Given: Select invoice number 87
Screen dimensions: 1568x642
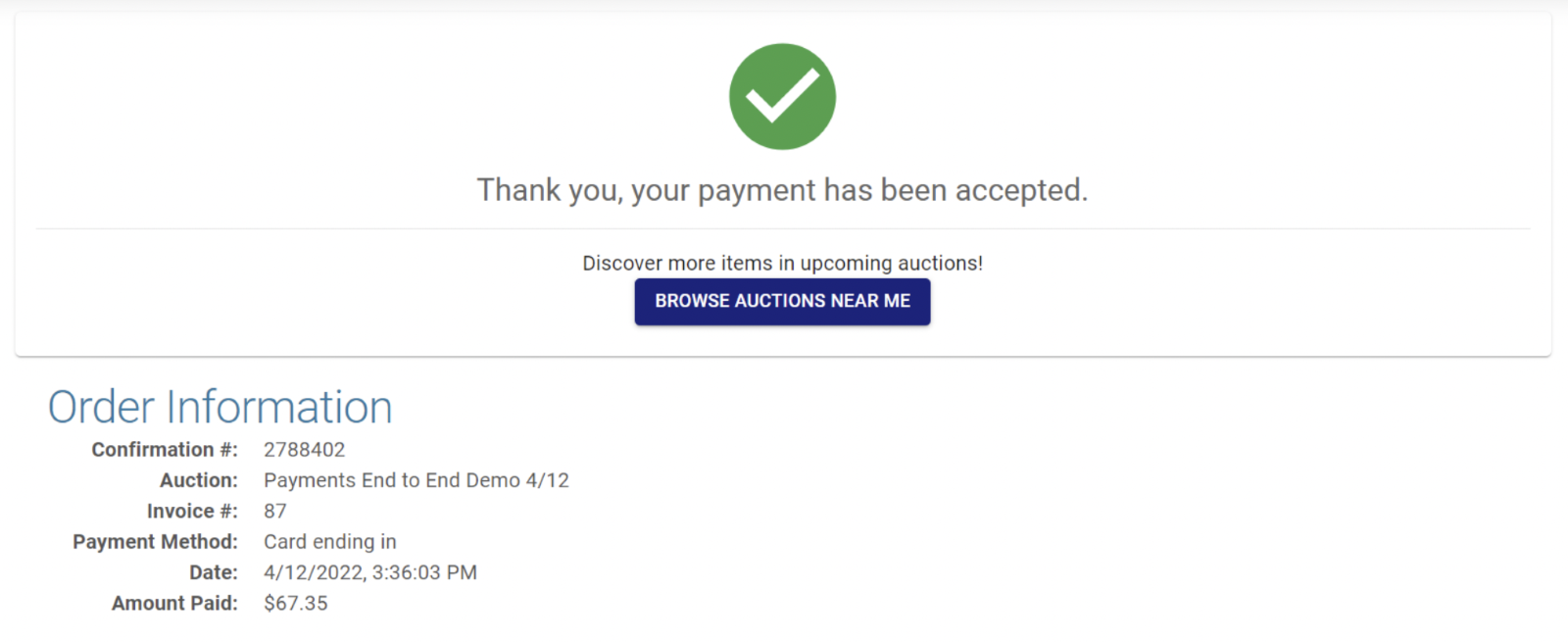Looking at the screenshot, I should (275, 511).
